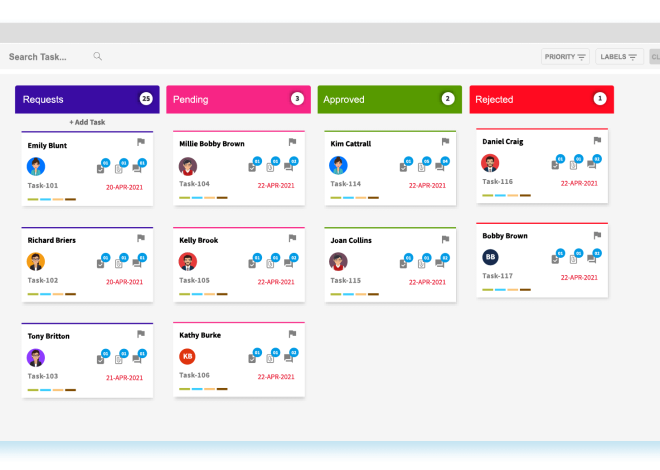Click the + Add Task button
Screen dimensions: 660x470
coord(87,122)
